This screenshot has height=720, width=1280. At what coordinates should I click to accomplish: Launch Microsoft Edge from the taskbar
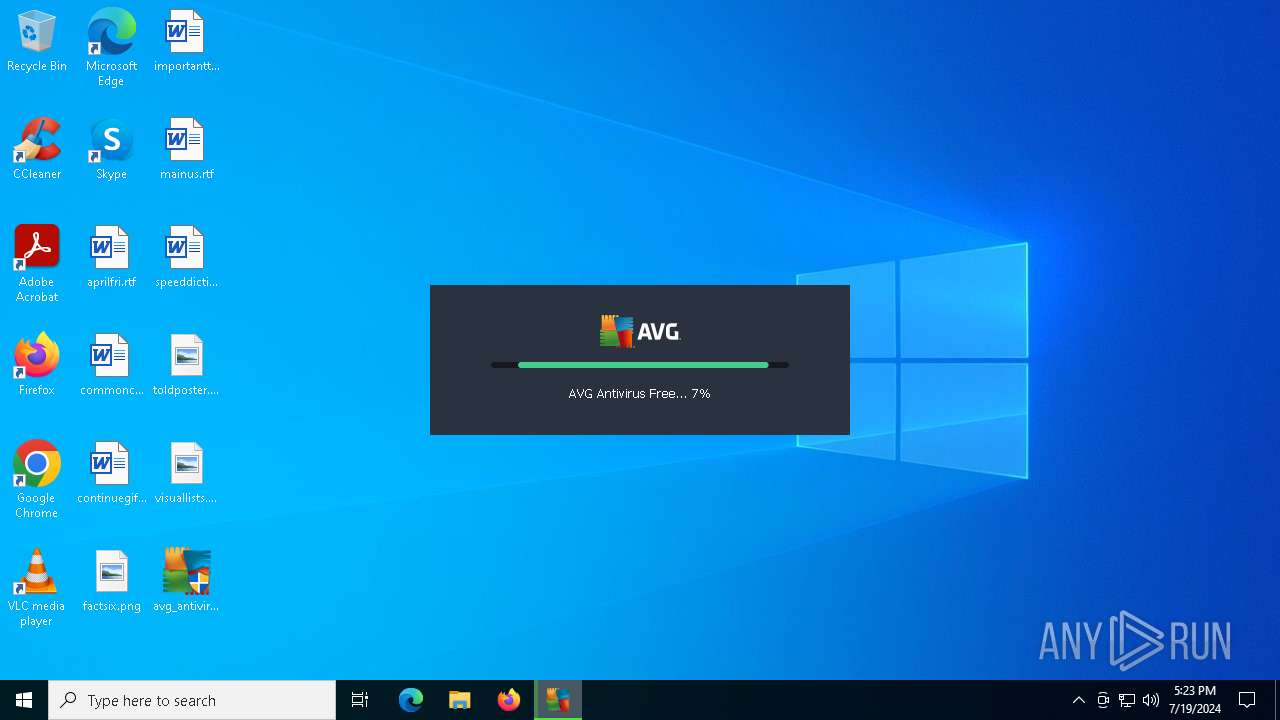click(x=411, y=700)
